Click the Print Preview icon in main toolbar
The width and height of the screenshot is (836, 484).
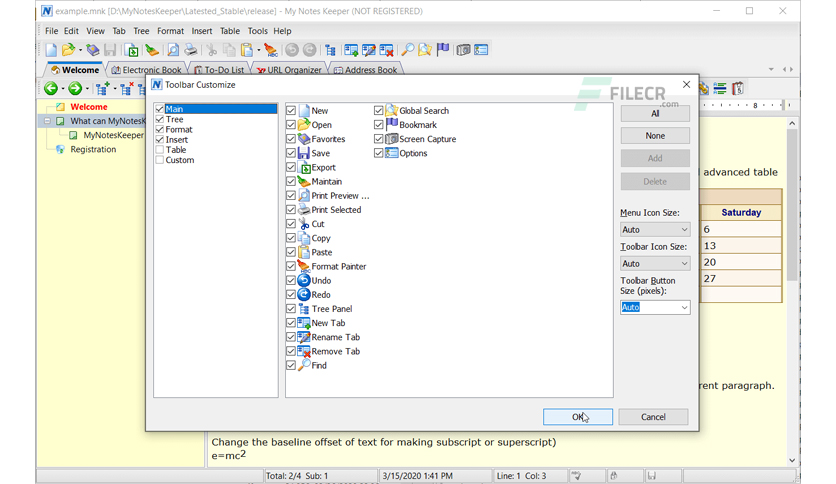point(173,50)
